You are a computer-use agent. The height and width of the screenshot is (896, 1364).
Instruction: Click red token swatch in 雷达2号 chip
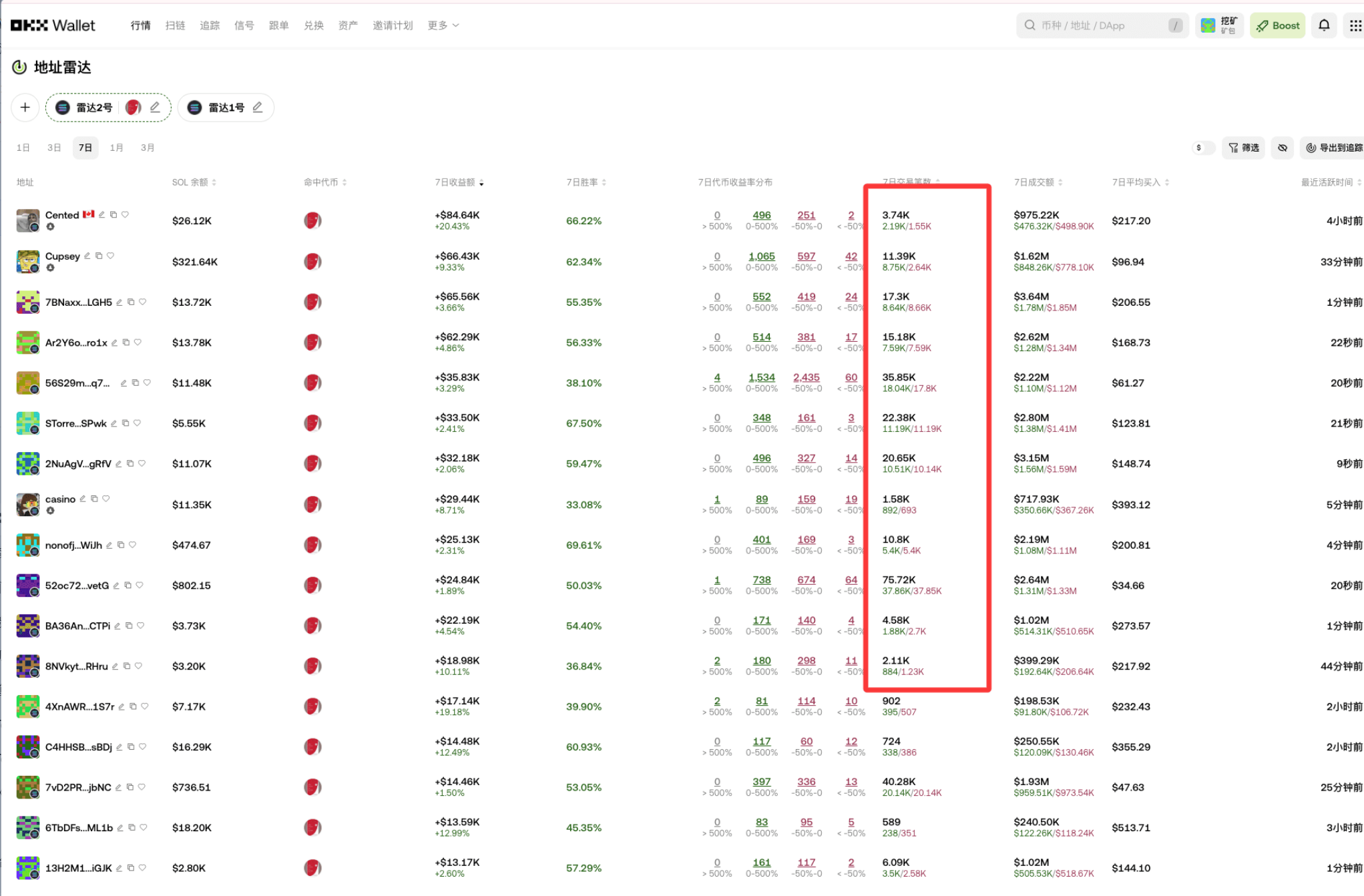(133, 107)
